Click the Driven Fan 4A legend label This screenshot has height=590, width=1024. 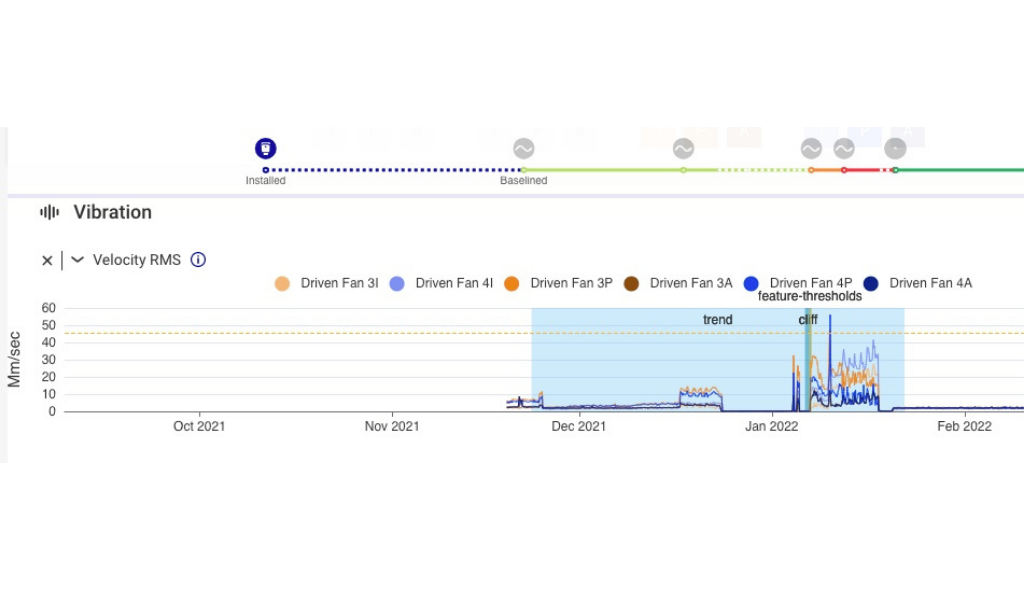point(931,283)
